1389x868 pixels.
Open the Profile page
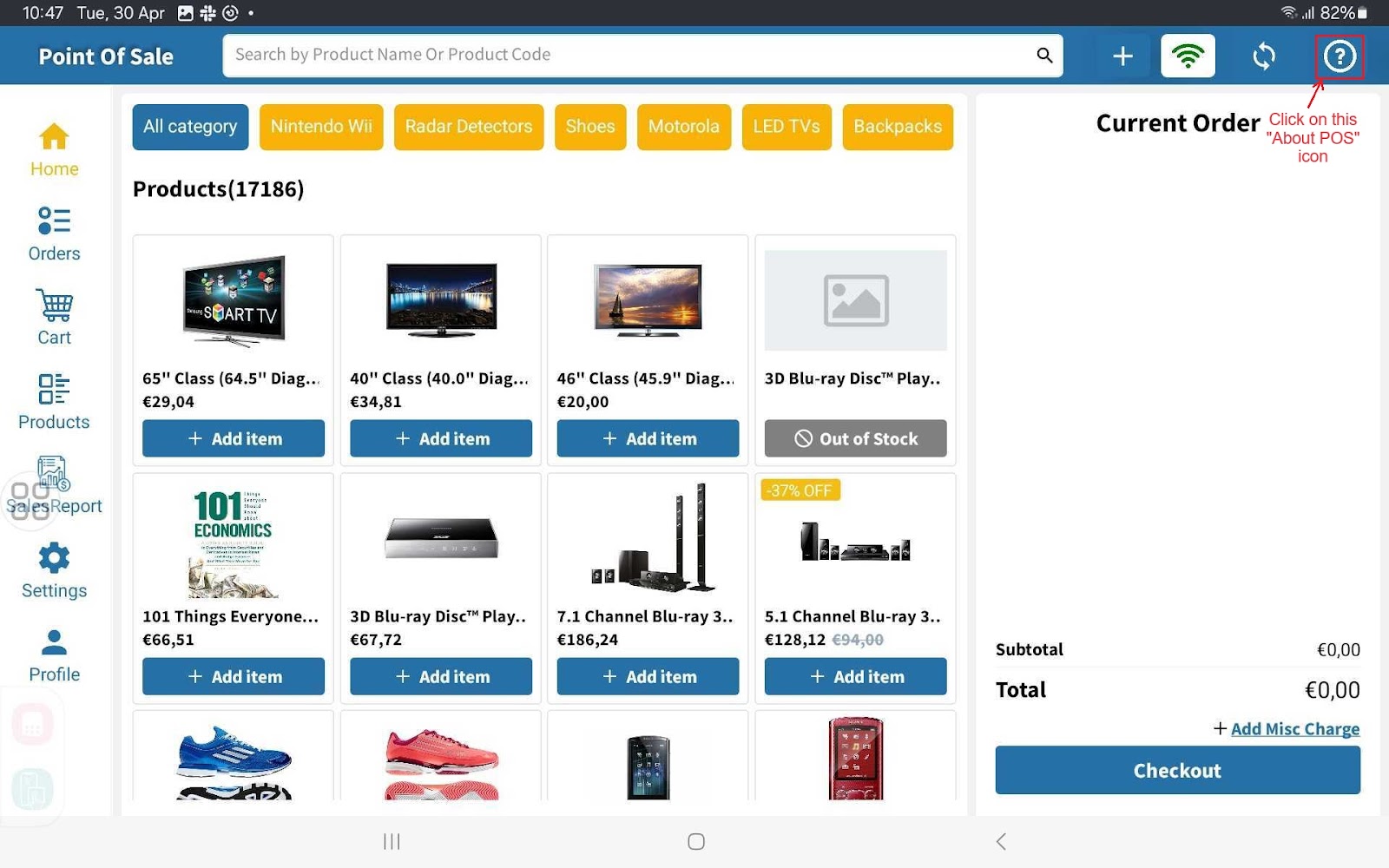[54, 655]
